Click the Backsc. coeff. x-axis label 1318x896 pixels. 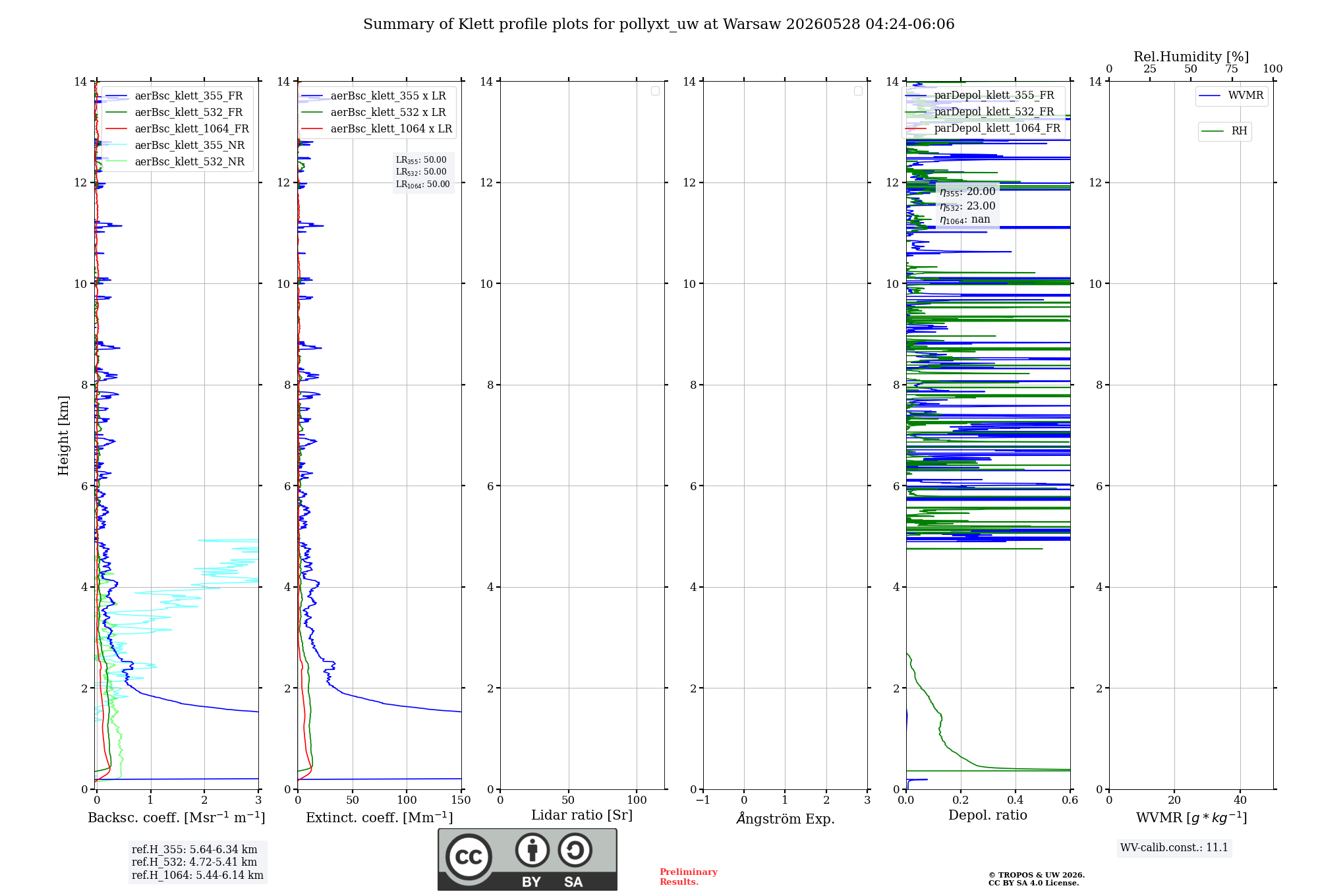pos(177,818)
